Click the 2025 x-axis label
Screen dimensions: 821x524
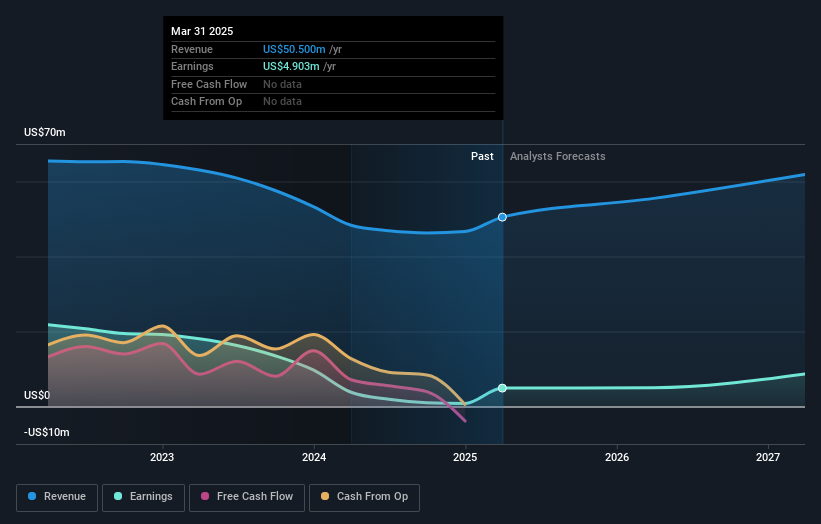click(465, 457)
